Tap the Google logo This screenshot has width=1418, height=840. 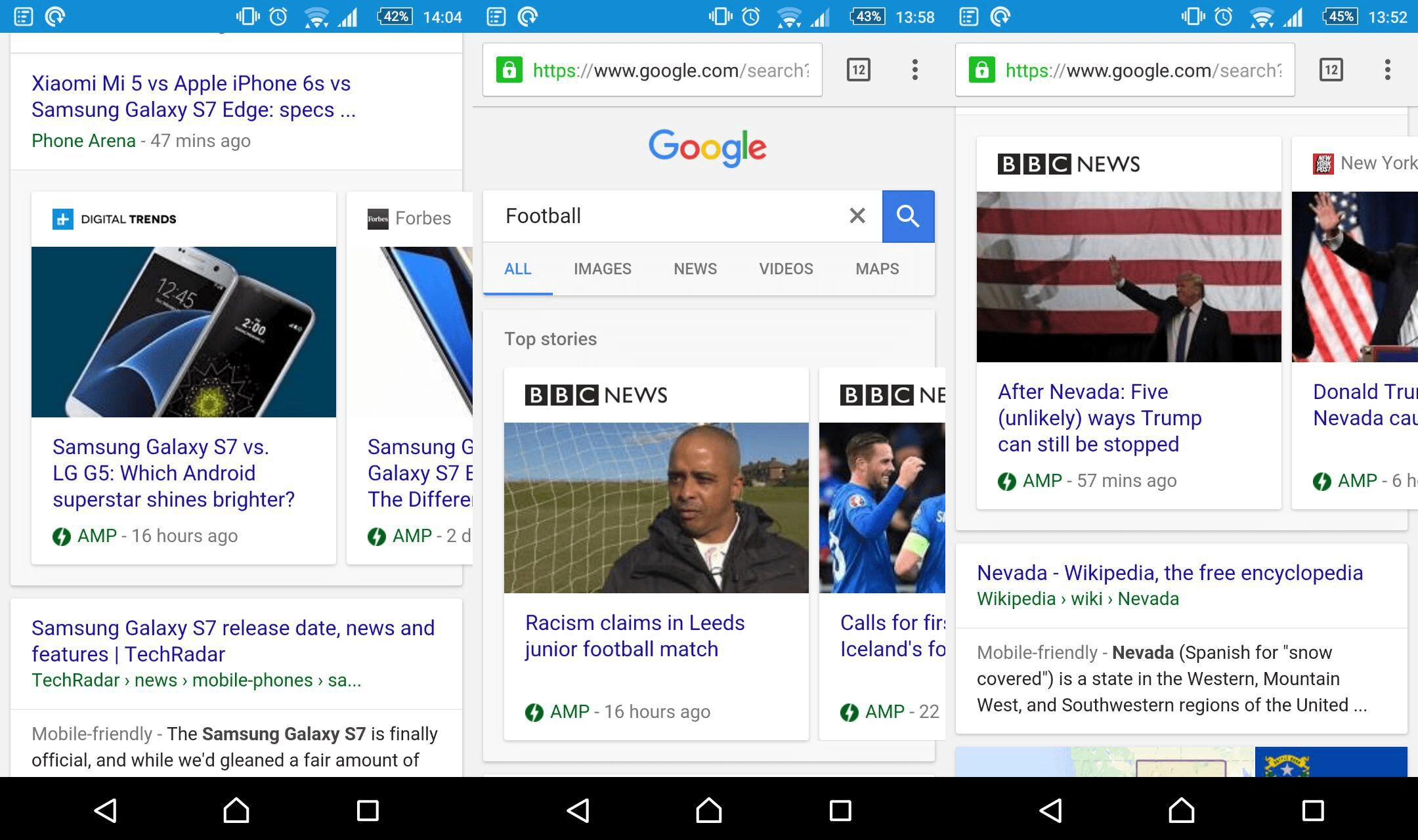point(708,147)
